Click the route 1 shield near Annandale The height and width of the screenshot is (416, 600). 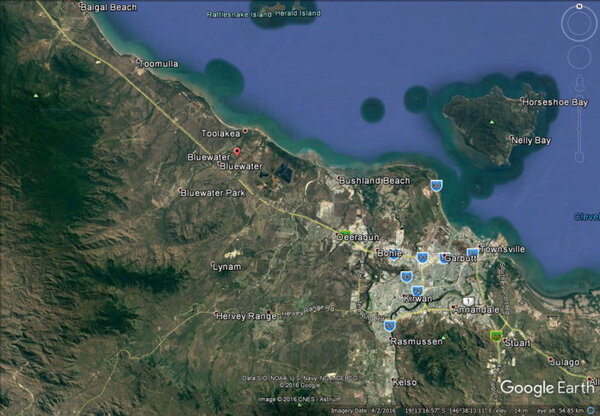click(x=466, y=301)
